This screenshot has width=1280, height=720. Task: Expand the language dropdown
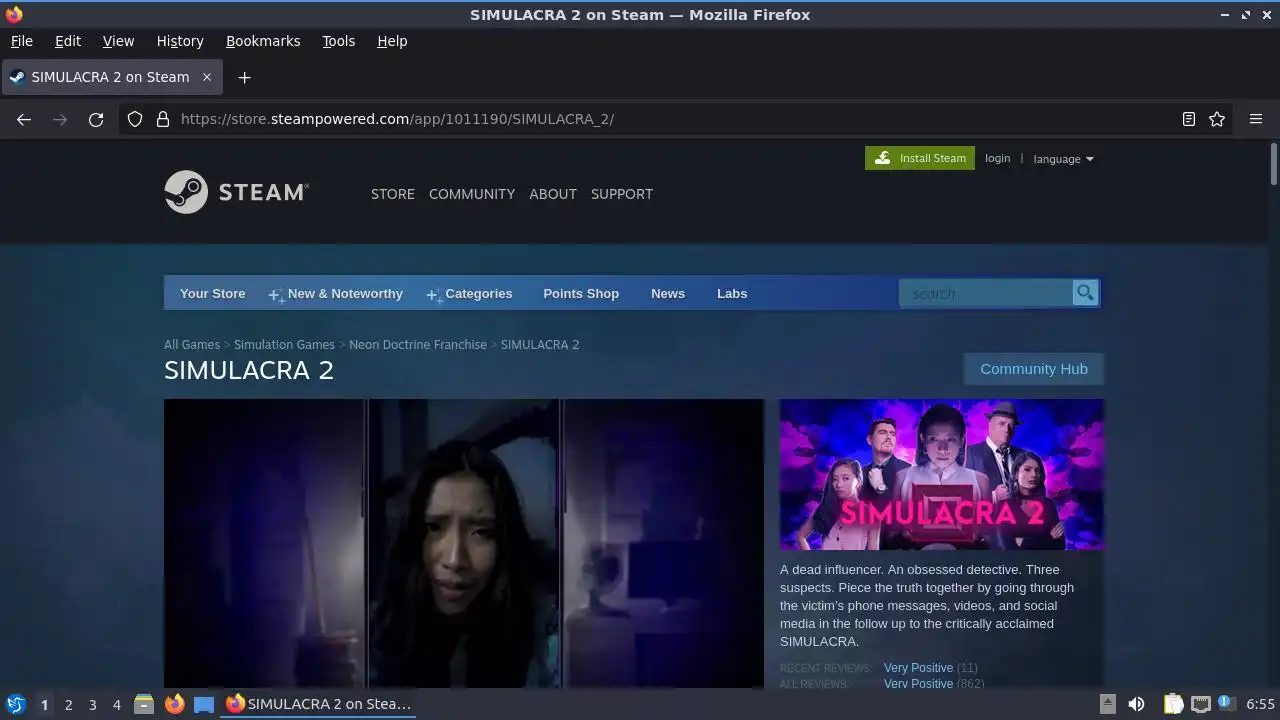(1063, 159)
